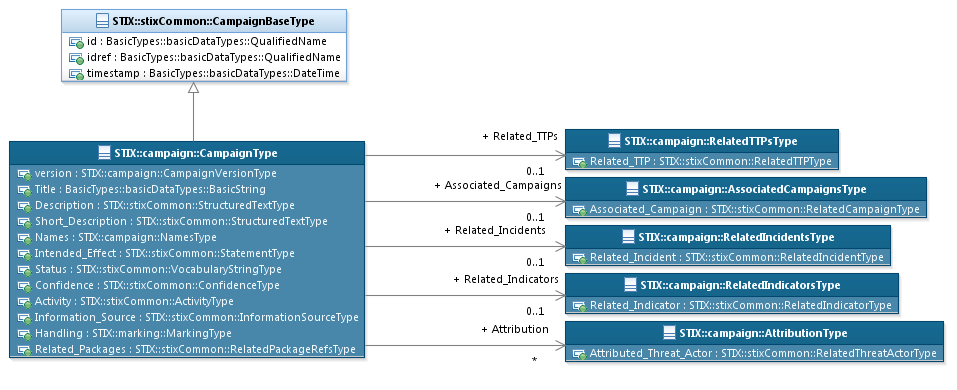Screen dimensions: 957x390
Task: Select the STIX::campaign::AssociatedCampaignsType title
Action: (754, 189)
